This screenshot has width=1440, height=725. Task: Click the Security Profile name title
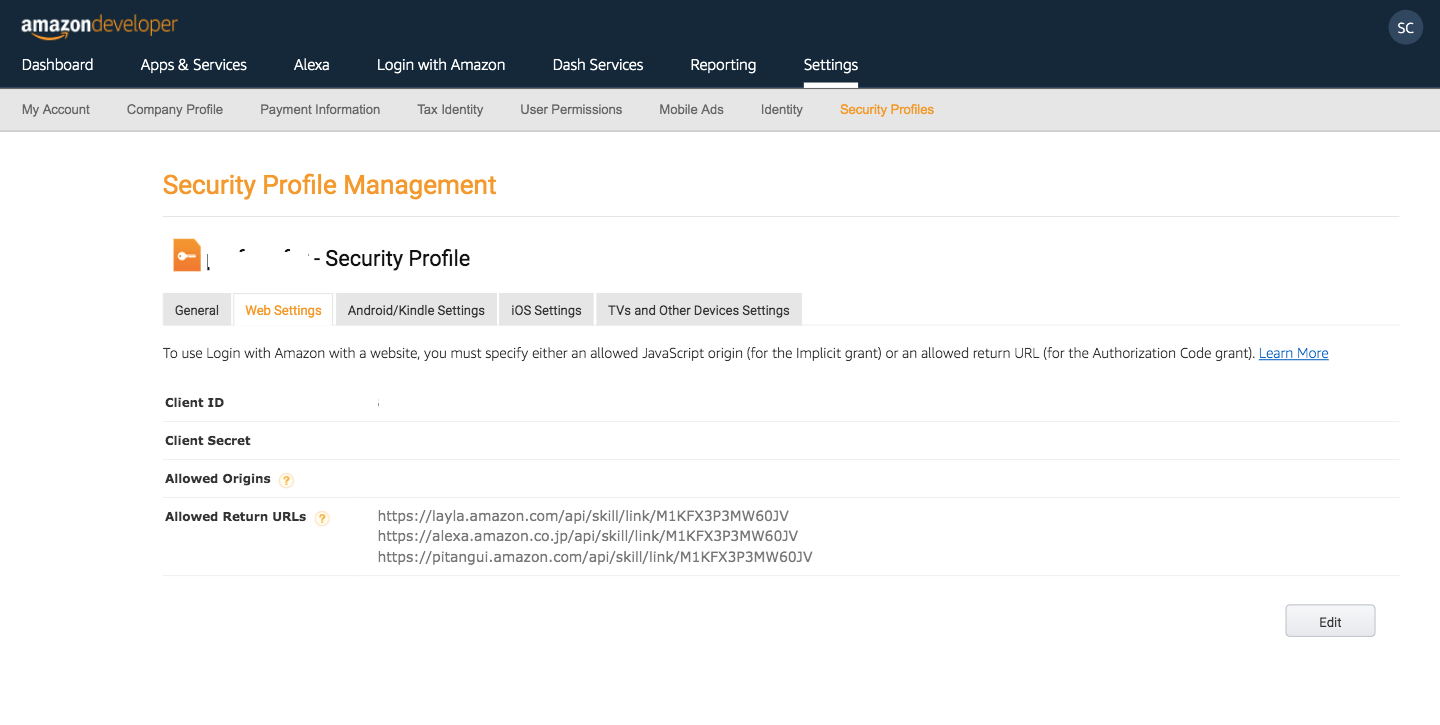coord(338,258)
